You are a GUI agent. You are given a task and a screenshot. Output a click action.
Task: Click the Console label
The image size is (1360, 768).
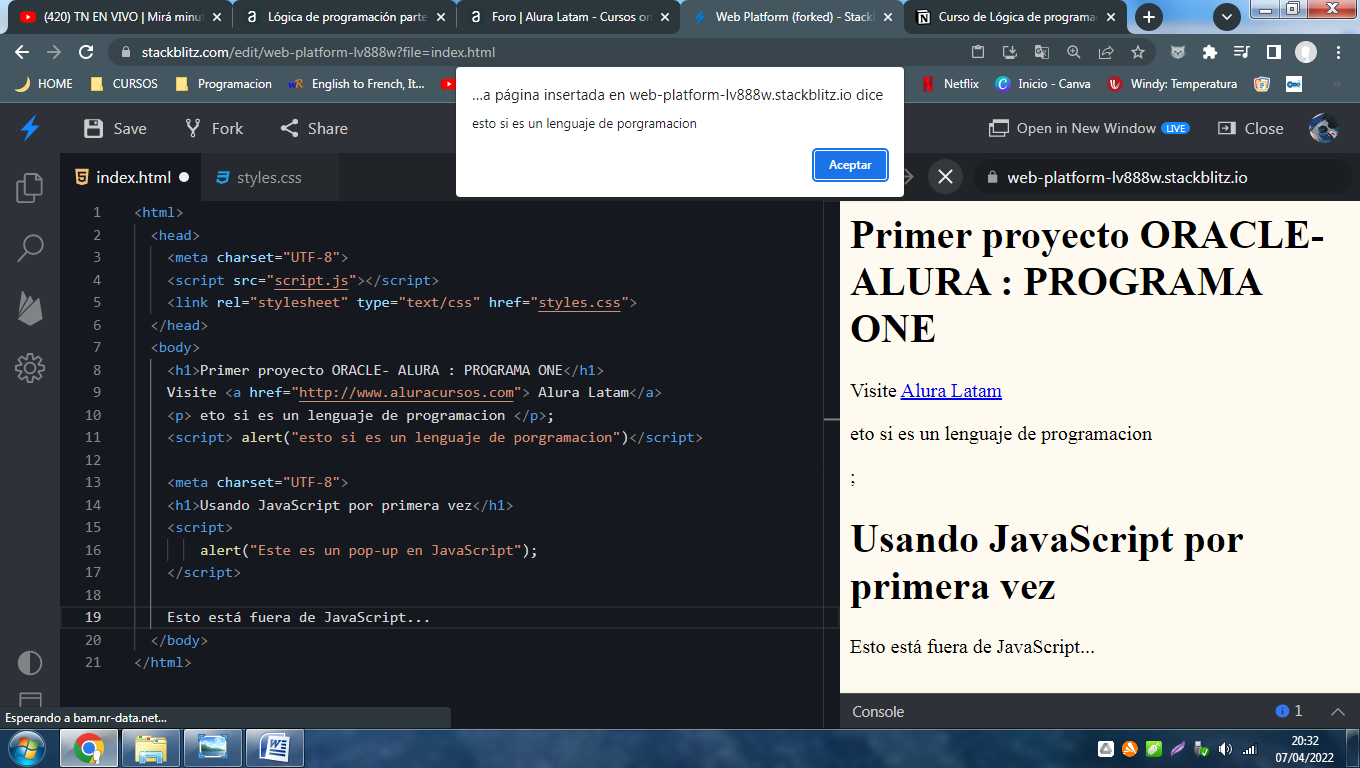(x=878, y=712)
